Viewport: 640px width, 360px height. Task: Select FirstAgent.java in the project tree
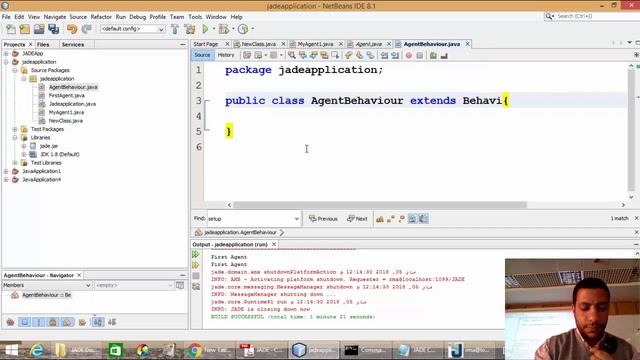(67, 96)
